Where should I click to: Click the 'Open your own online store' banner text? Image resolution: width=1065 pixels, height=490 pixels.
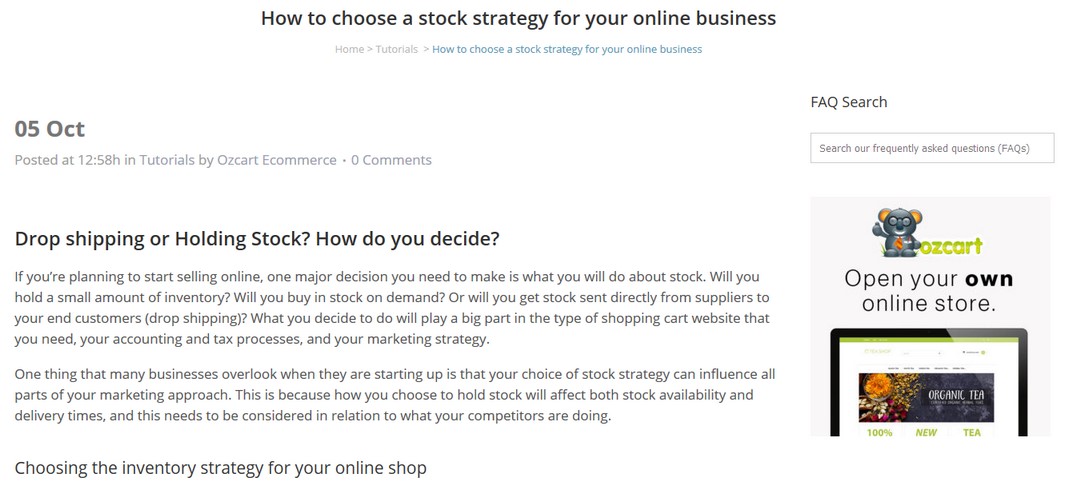pos(929,290)
